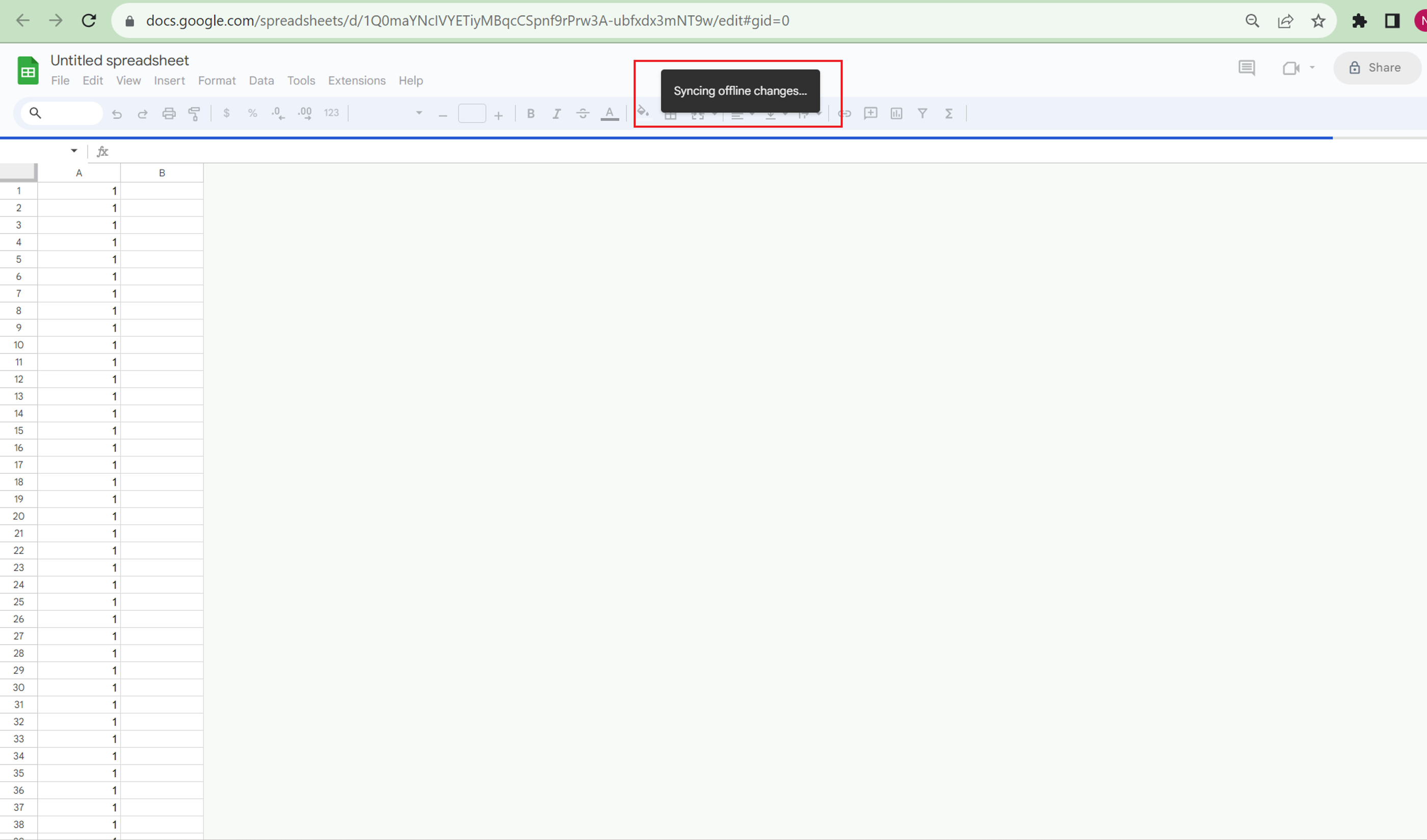The height and width of the screenshot is (840, 1427).
Task: Select column B header
Action: point(162,173)
